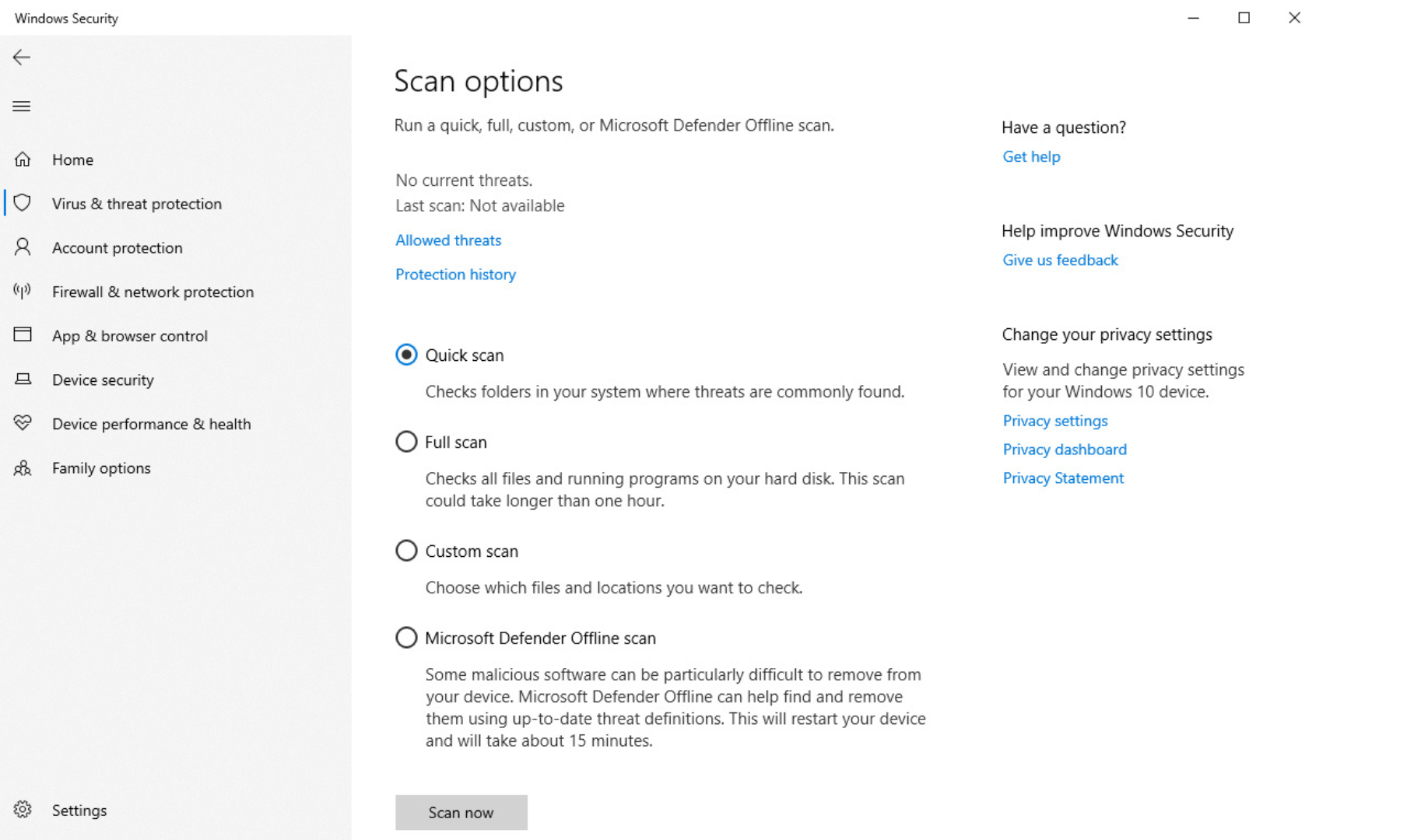Enable Microsoft Defender Offline scan

(x=406, y=638)
